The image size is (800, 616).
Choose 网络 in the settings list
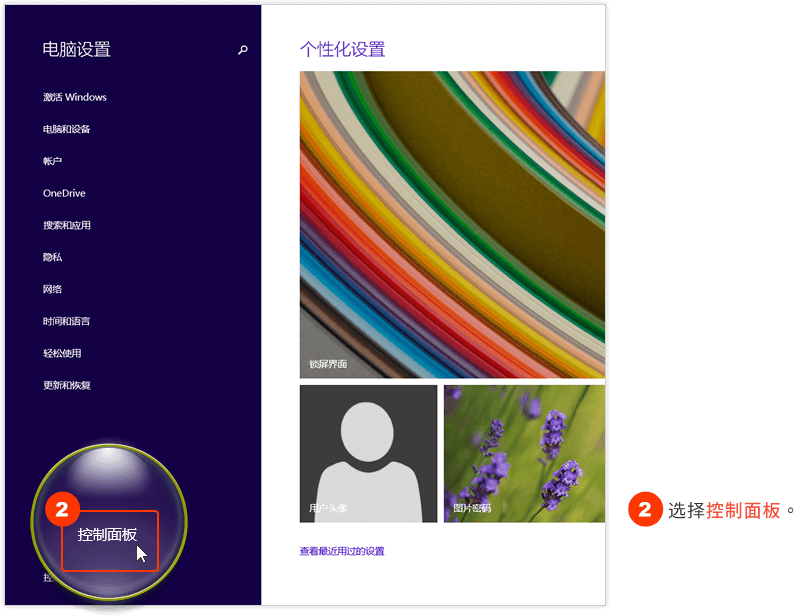click(x=53, y=289)
